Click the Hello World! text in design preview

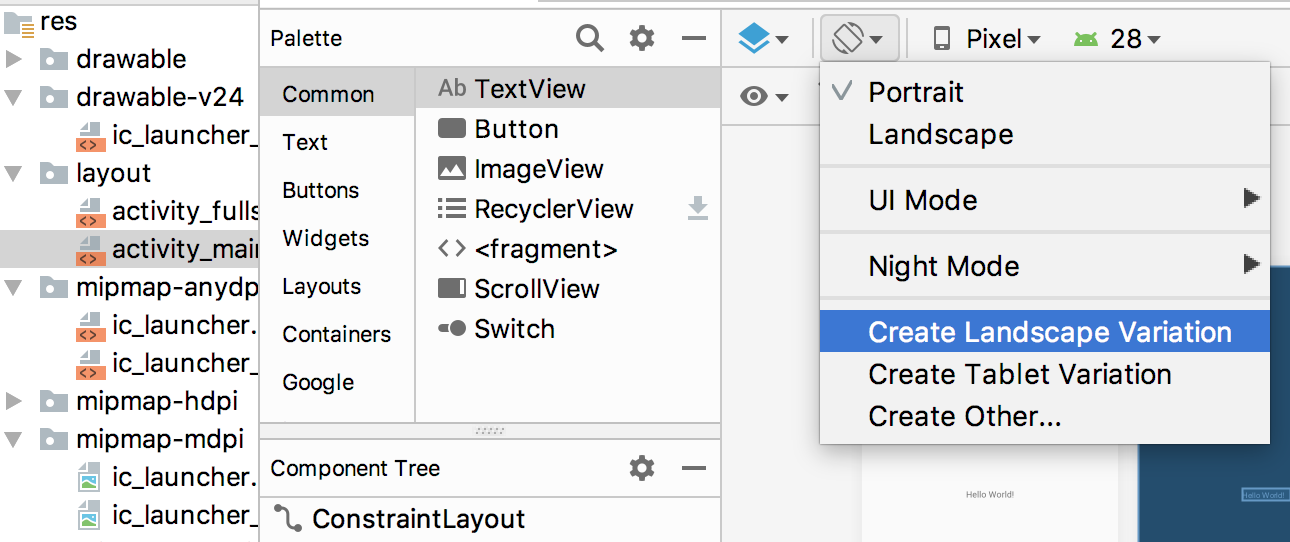click(x=990, y=494)
